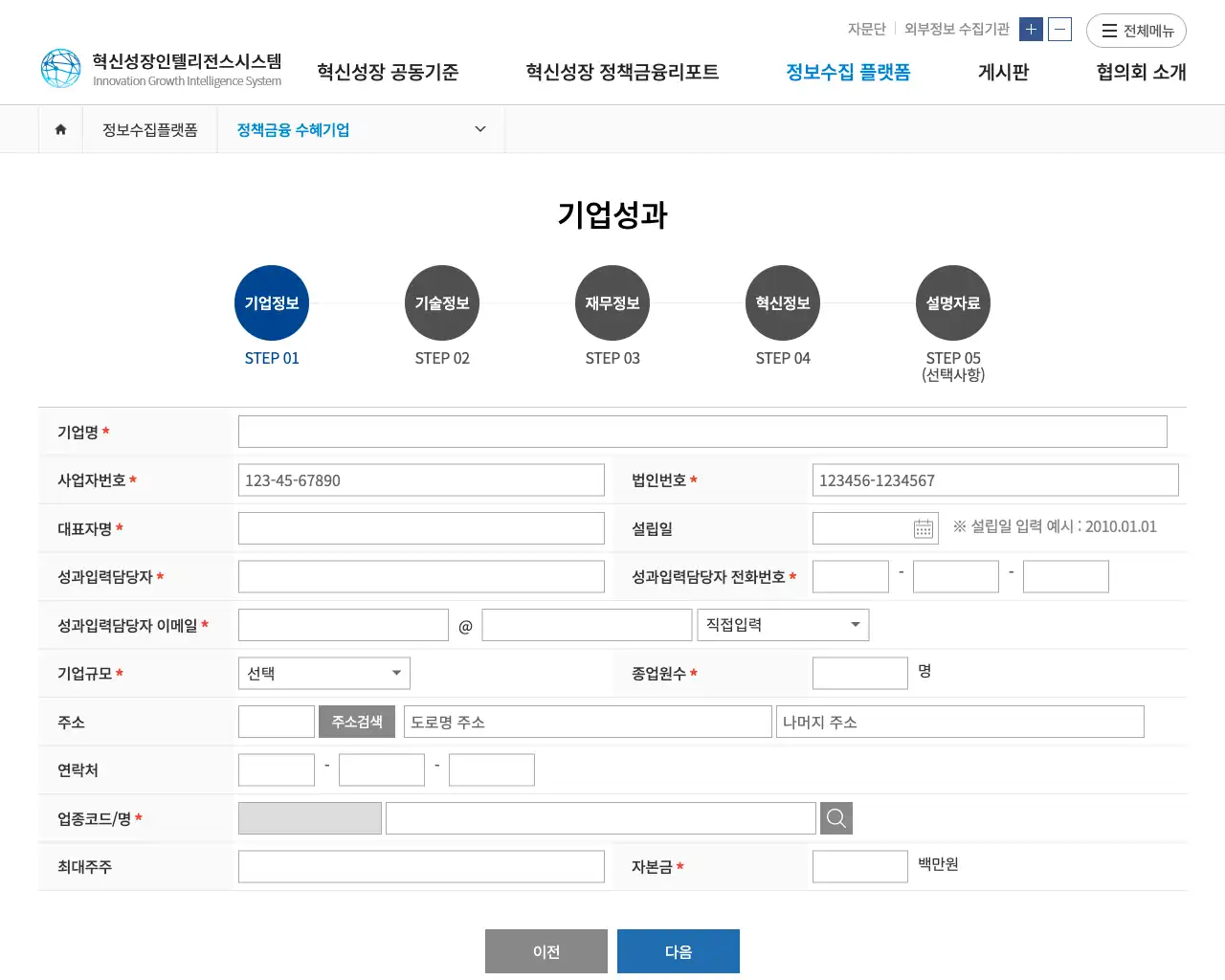Click the − font reduce icon

1059,30
